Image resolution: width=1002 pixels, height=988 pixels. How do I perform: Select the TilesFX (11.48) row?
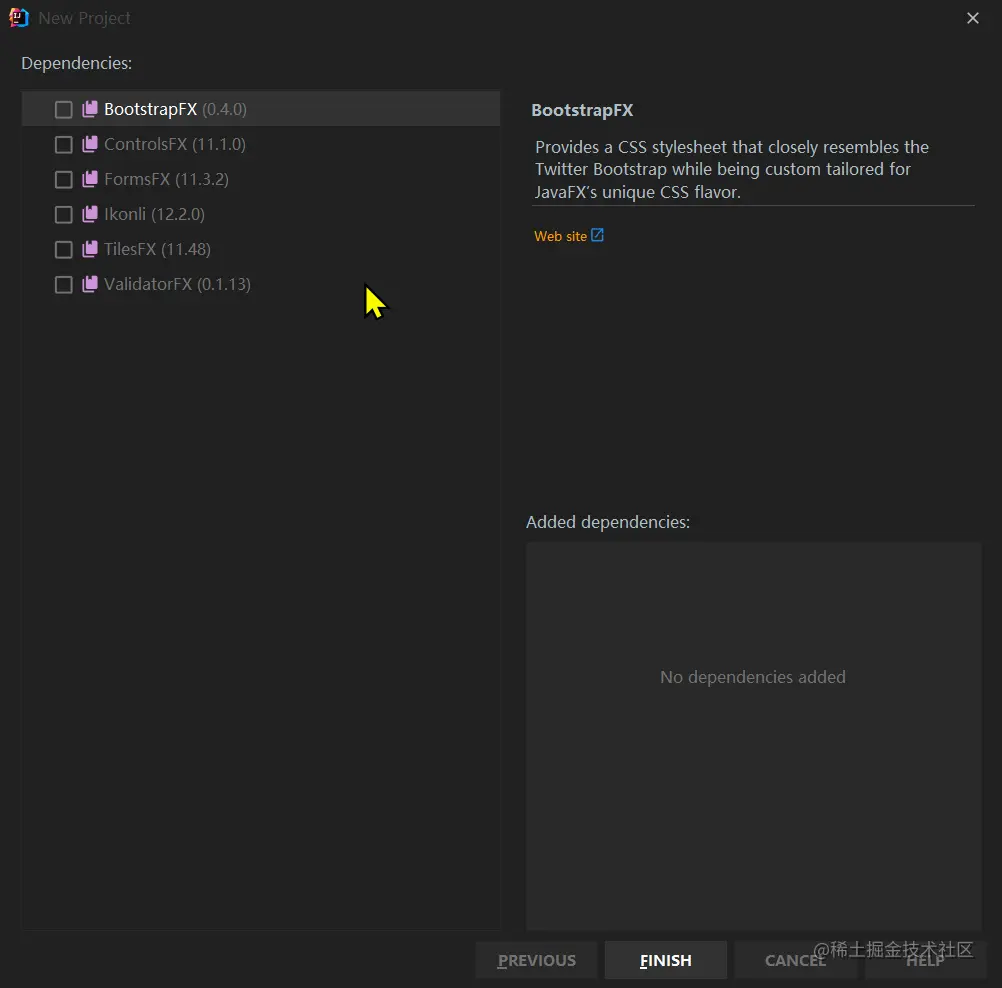coord(261,249)
